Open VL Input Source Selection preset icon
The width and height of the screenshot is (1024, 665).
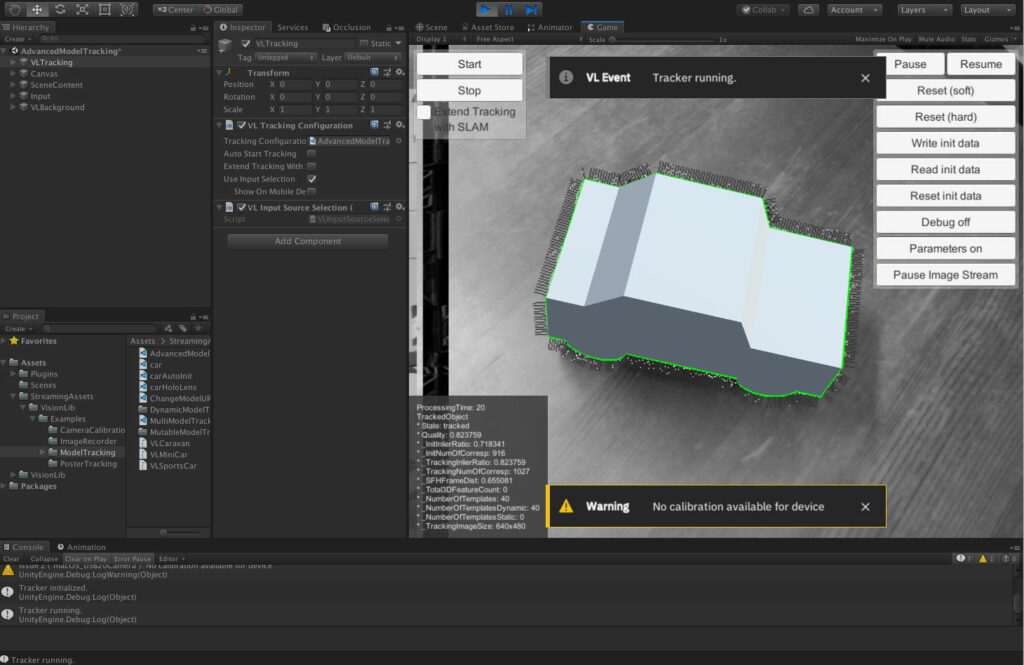tap(387, 207)
